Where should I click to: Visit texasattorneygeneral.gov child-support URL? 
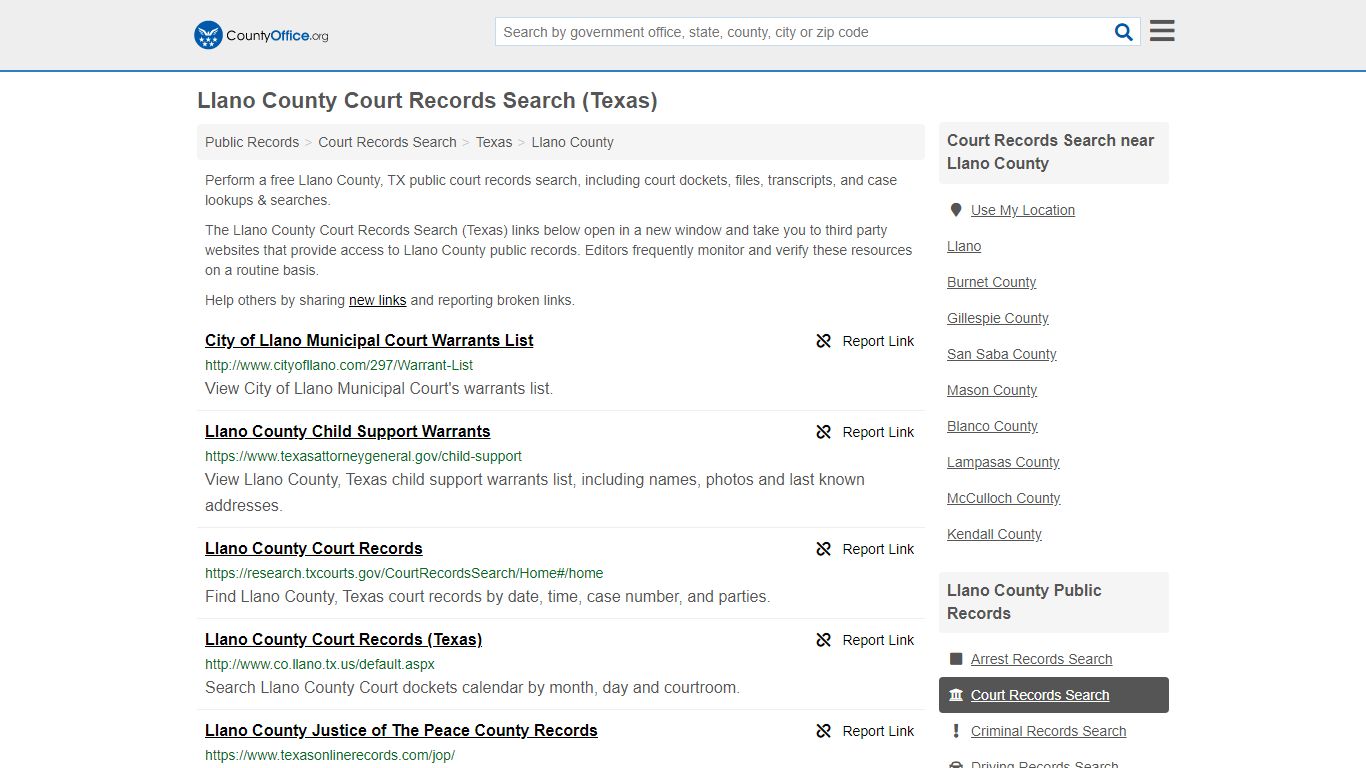click(363, 456)
